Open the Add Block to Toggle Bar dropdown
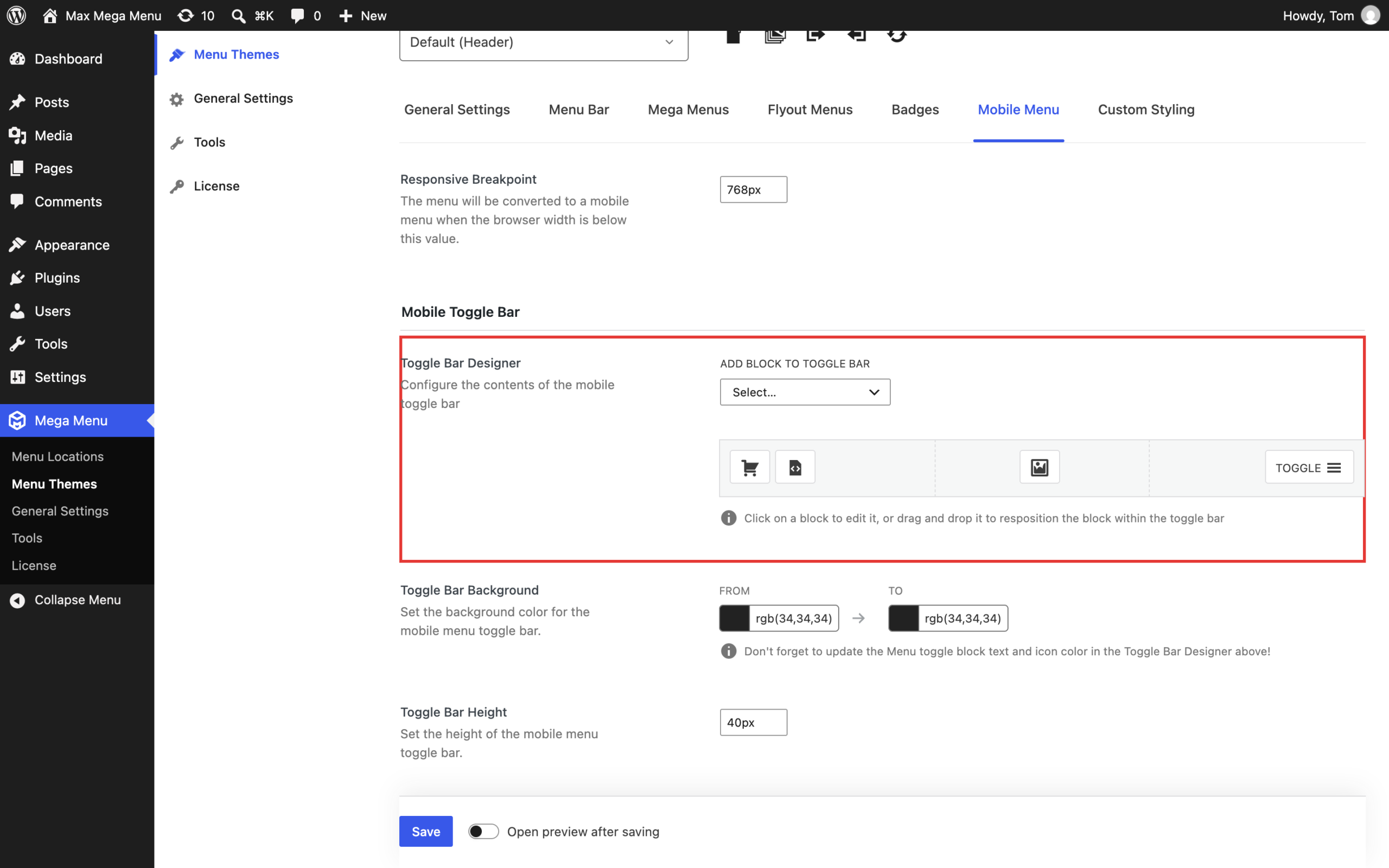1389x868 pixels. (x=805, y=392)
